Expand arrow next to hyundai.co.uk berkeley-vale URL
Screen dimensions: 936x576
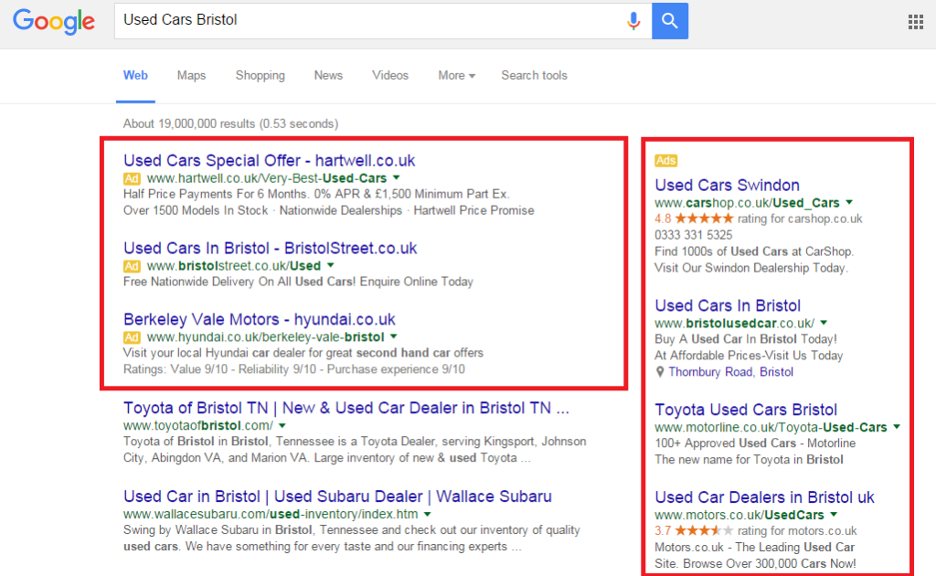pos(393,336)
